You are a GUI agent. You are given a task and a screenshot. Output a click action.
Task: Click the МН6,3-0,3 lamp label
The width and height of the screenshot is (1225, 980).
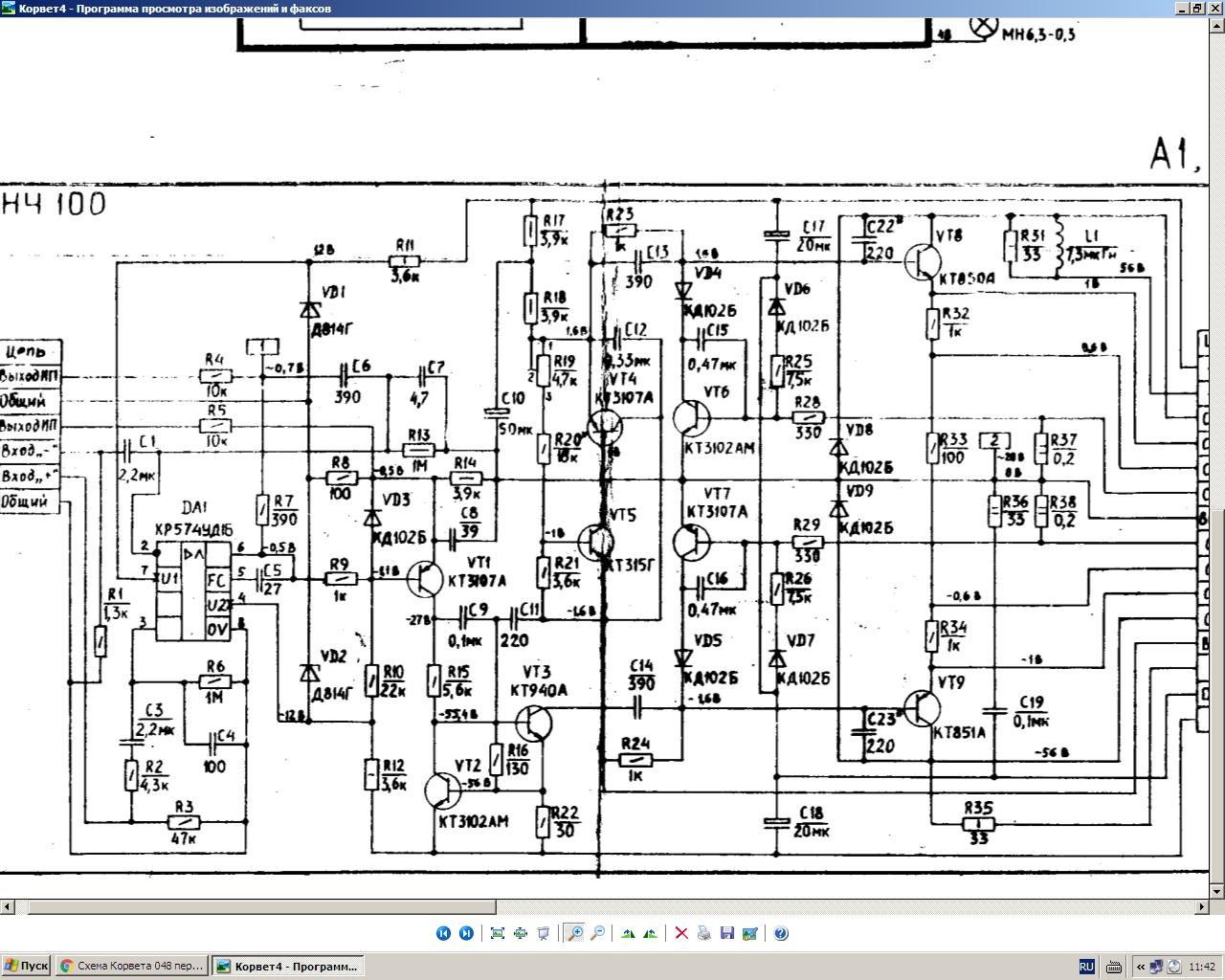coord(1037,34)
